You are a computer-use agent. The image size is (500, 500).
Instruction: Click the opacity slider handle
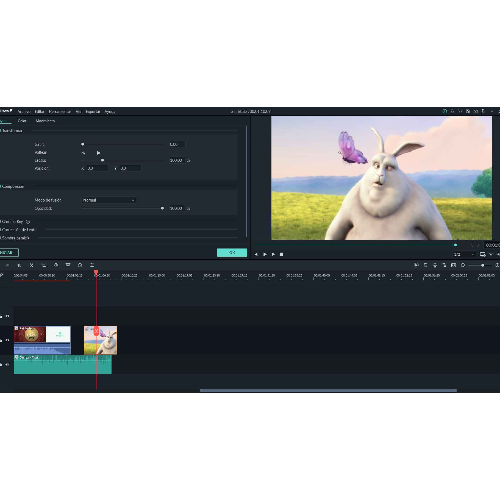point(162,208)
